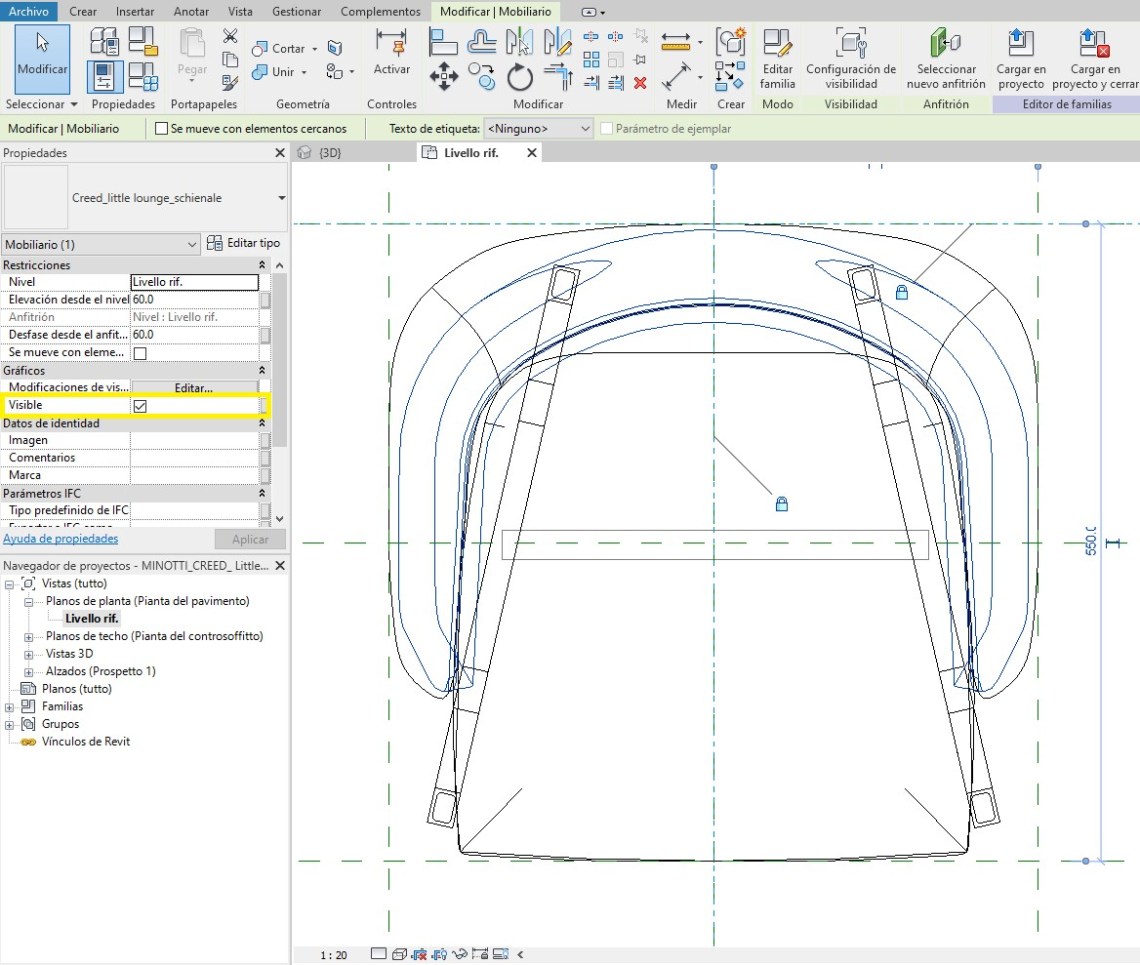Viewport: 1140px width, 965px height.
Task: Uncheck the Visible checkbox in properties
Action: [x=140, y=406]
